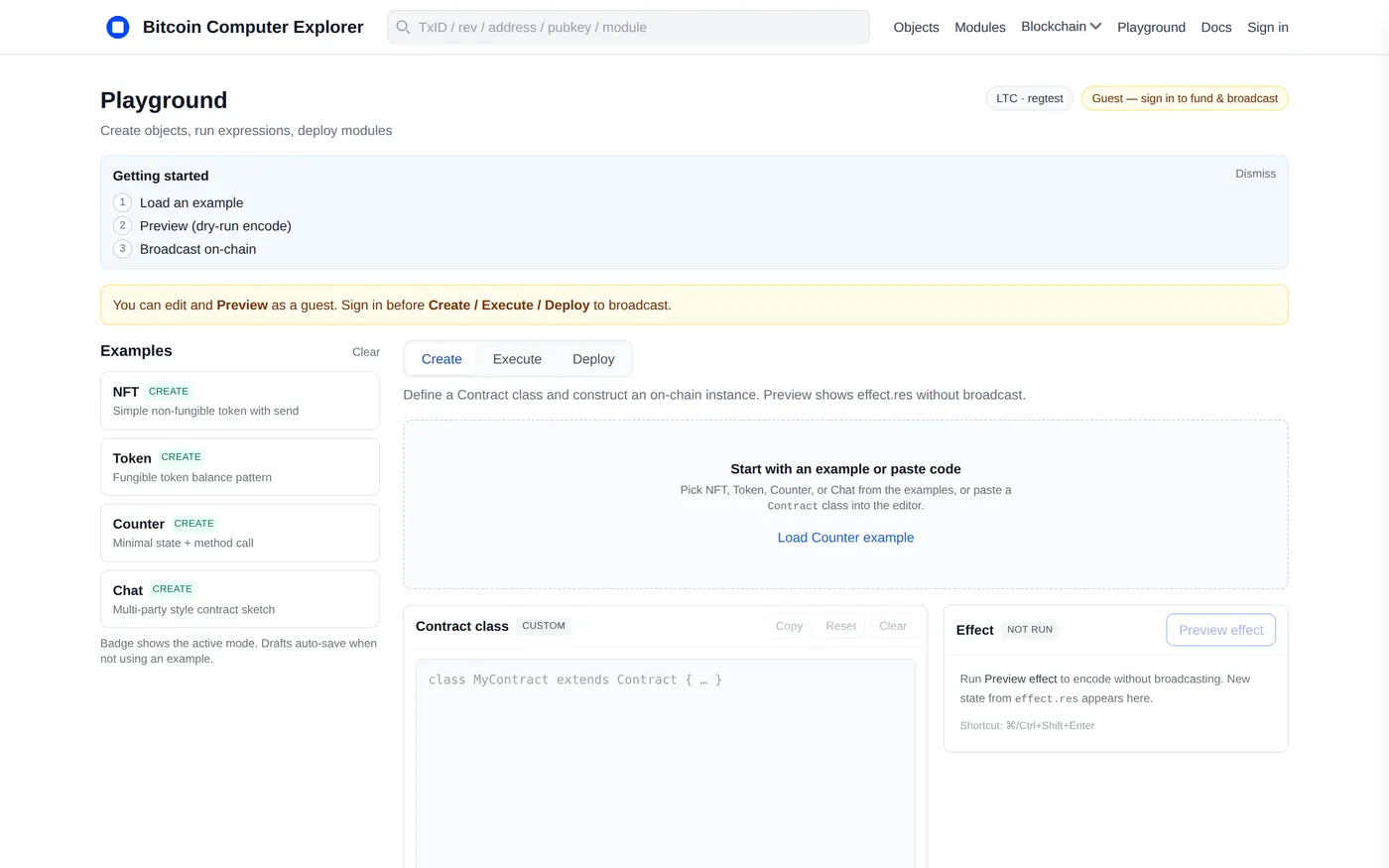The image size is (1389, 868).
Task: Switch to the Execute tab
Action: (517, 359)
